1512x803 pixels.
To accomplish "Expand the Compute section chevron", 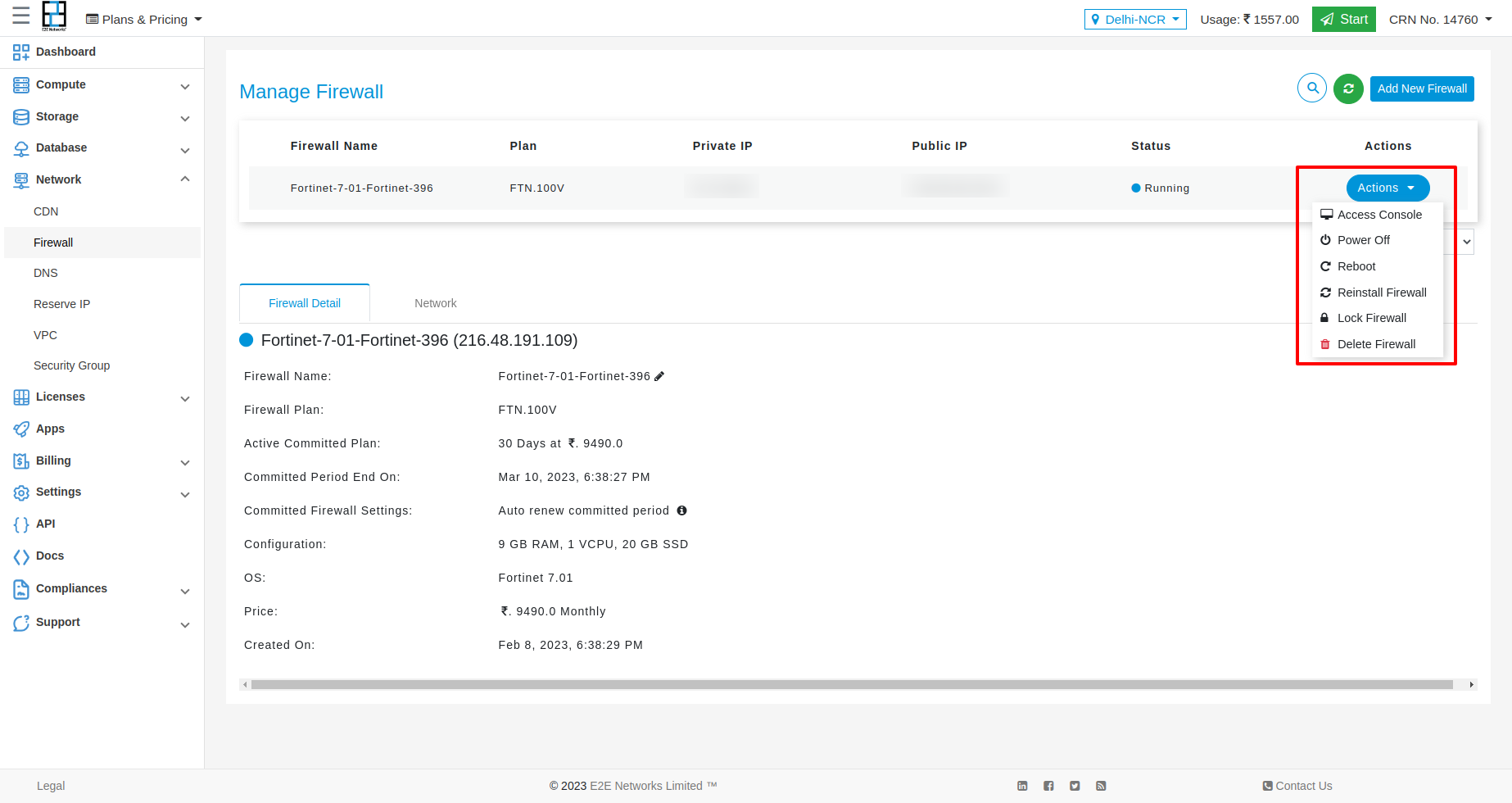I will (x=185, y=86).
